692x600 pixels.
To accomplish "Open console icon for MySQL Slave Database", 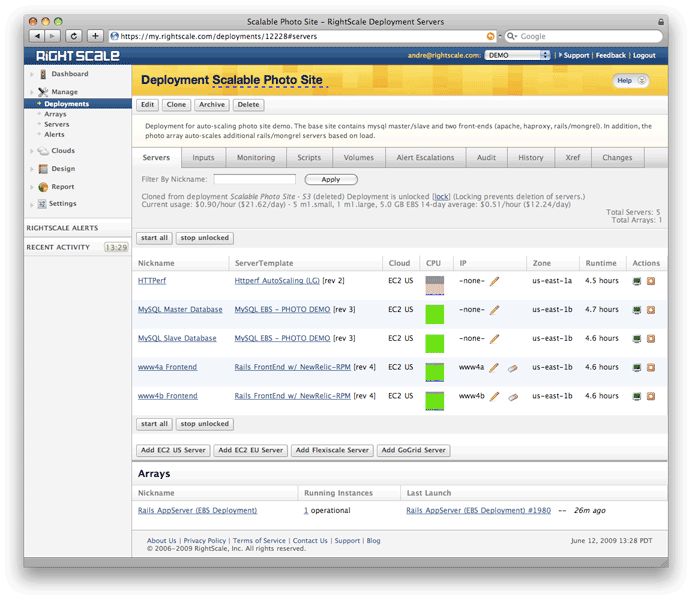I will pyautogui.click(x=637, y=339).
